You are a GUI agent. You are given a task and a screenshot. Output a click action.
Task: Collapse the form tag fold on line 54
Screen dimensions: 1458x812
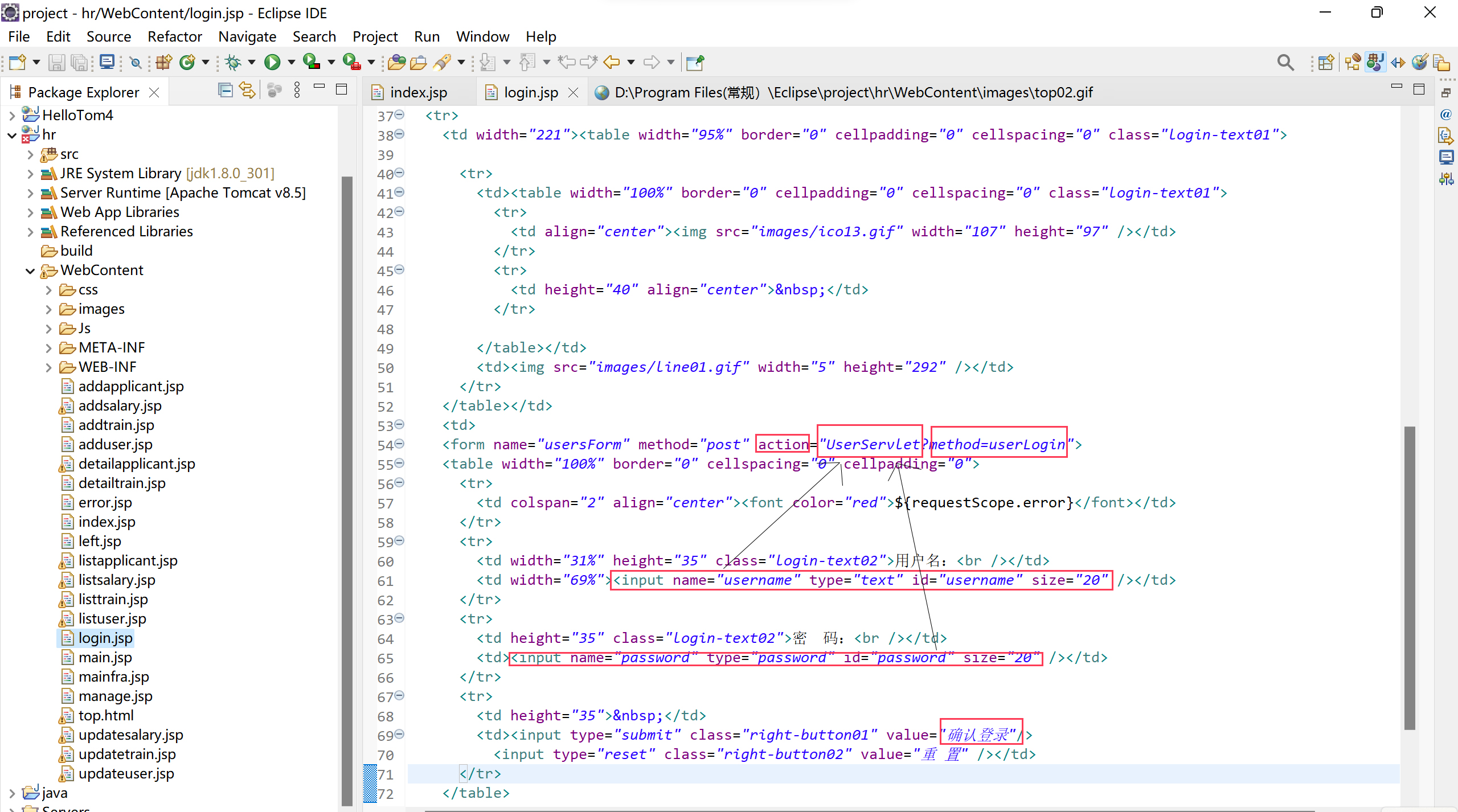[400, 444]
